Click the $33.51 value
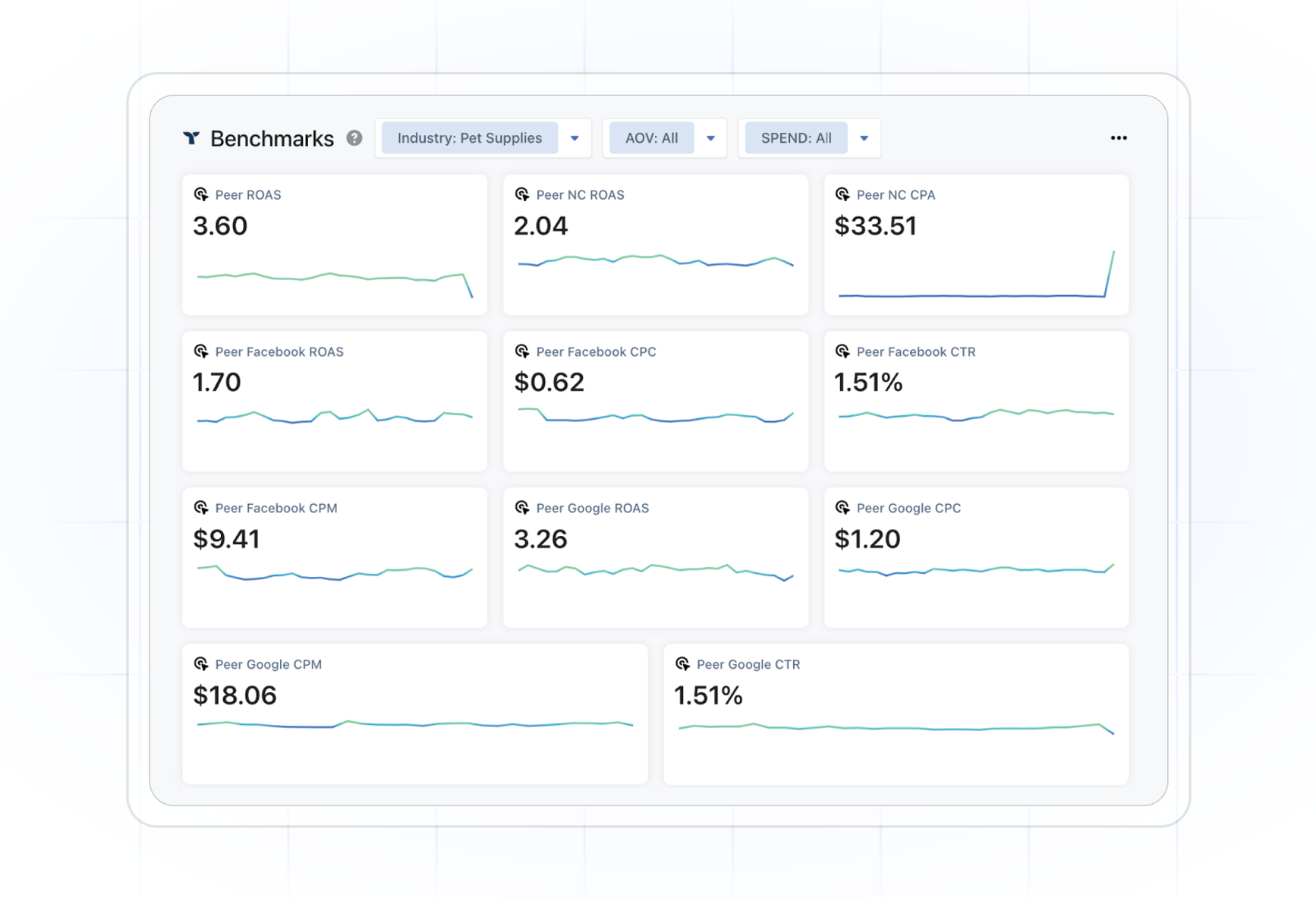Image resolution: width=1316 pixels, height=898 pixels. coord(876,226)
